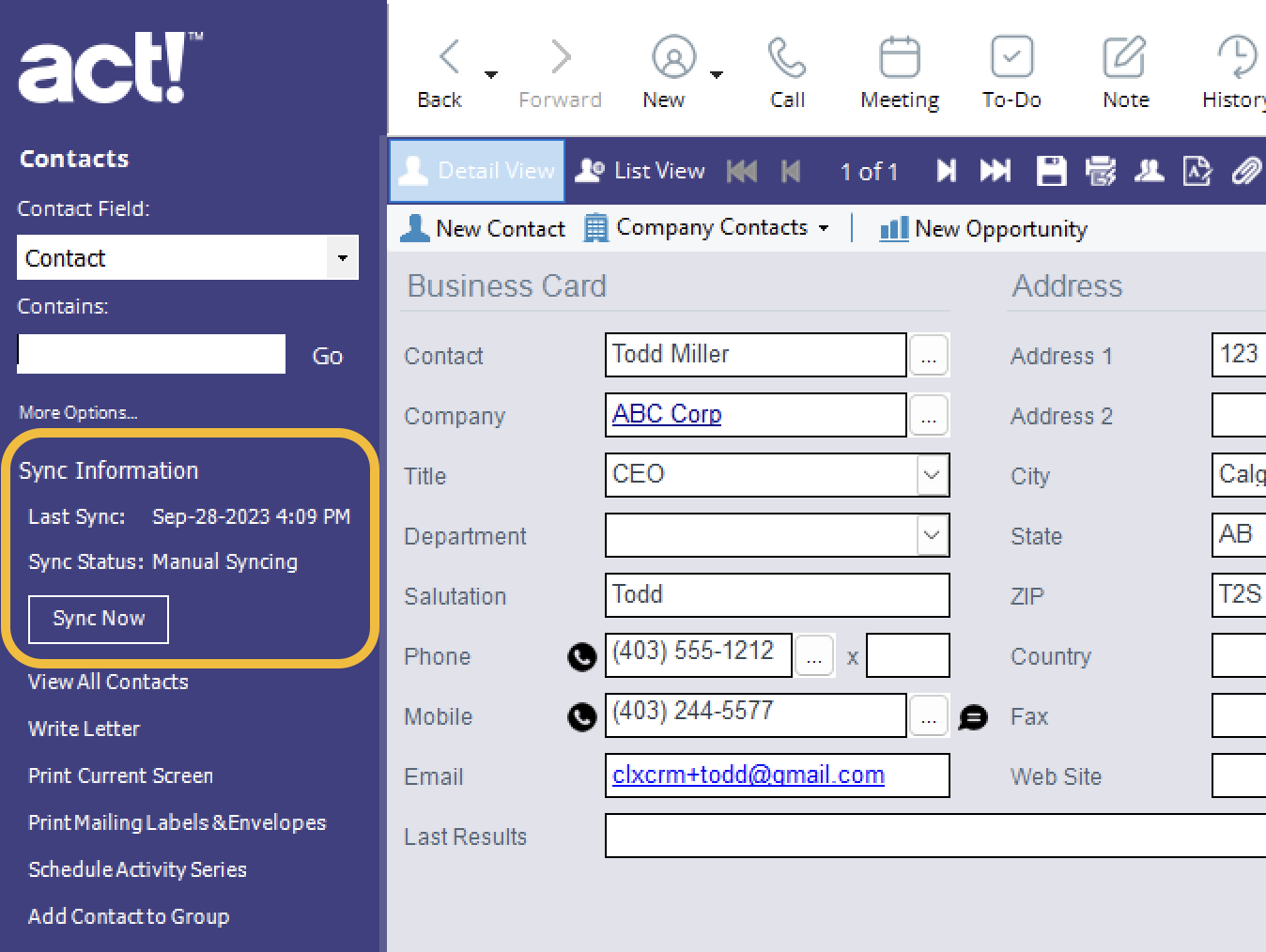Go to the previous record
Screen dimensions: 1266x952
tap(792, 171)
